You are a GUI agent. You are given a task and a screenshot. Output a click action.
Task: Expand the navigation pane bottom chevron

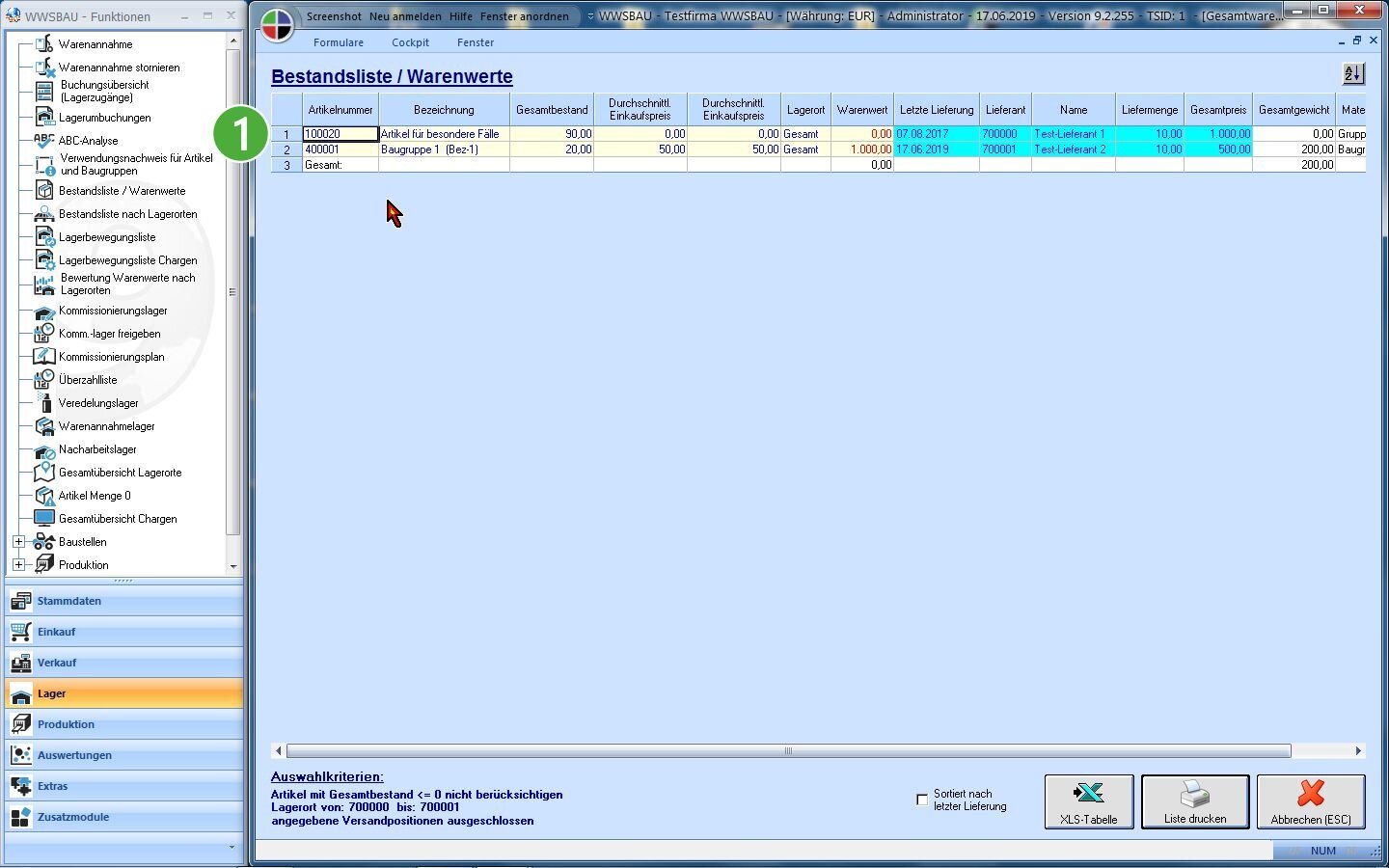231,848
